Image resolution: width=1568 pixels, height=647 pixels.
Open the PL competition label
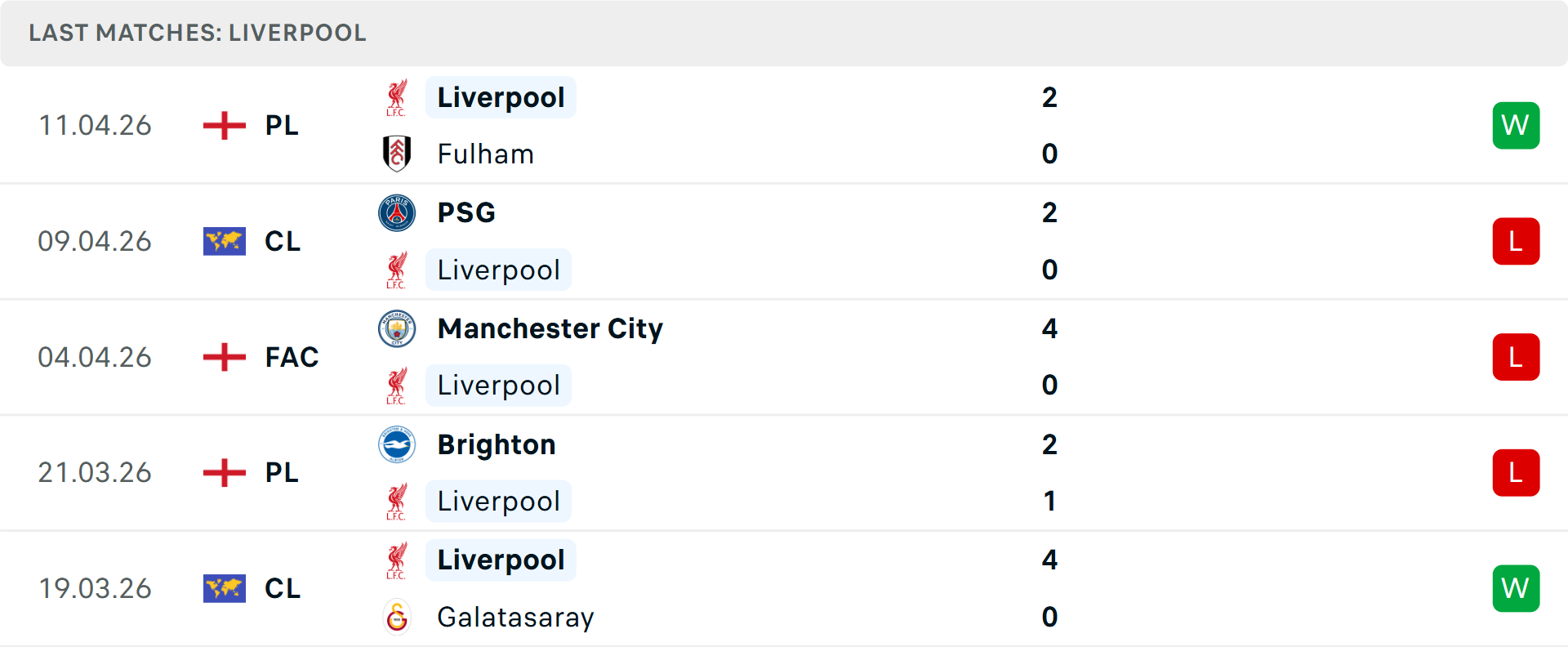pyautogui.click(x=280, y=125)
